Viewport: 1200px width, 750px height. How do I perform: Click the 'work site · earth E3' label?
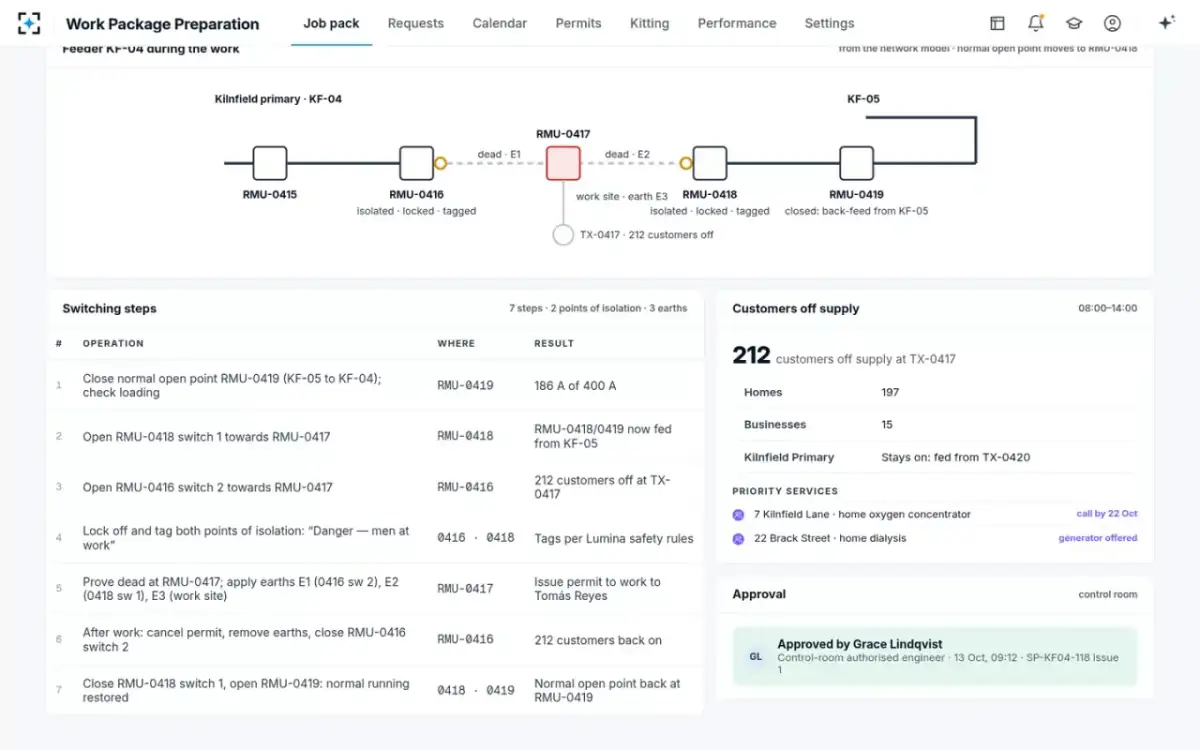click(622, 196)
